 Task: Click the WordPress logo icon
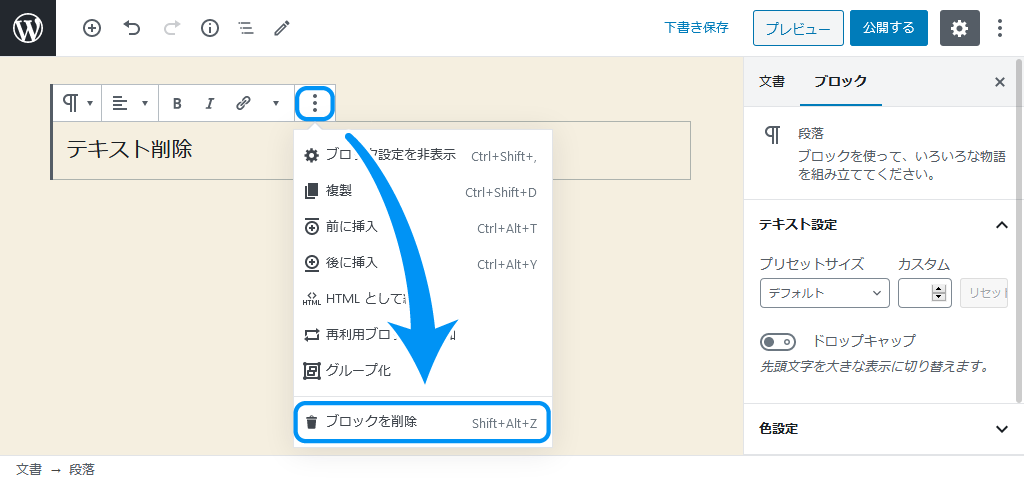27,28
